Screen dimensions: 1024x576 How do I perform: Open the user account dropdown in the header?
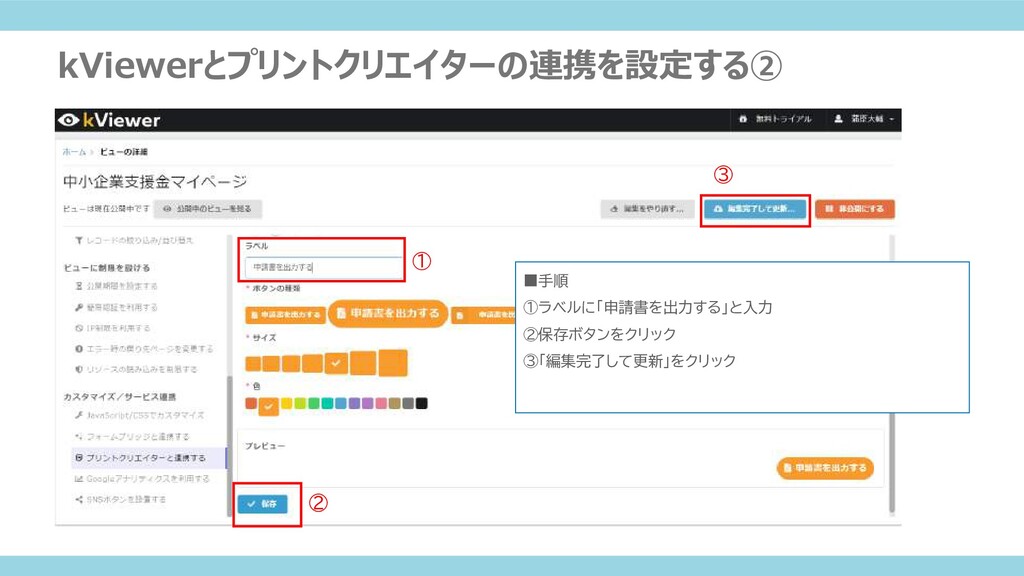pos(864,120)
